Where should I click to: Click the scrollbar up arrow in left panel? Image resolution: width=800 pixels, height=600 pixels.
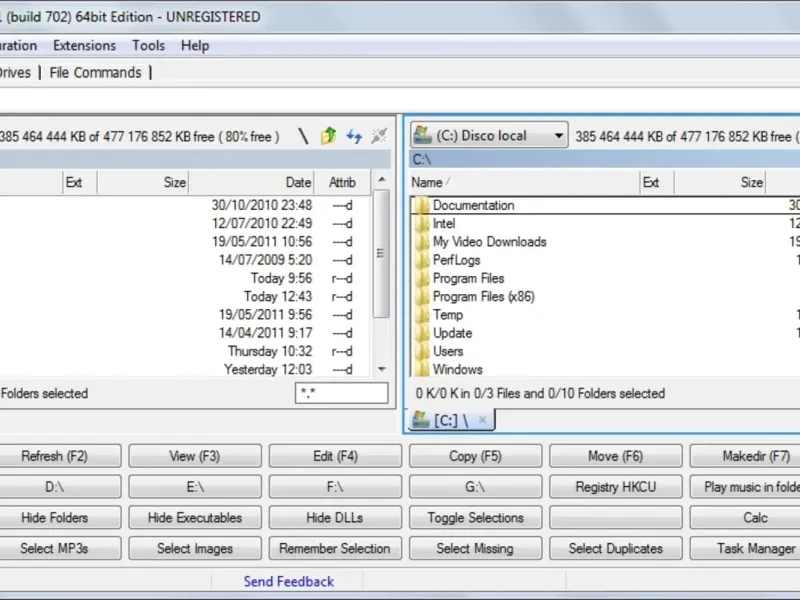coord(382,180)
